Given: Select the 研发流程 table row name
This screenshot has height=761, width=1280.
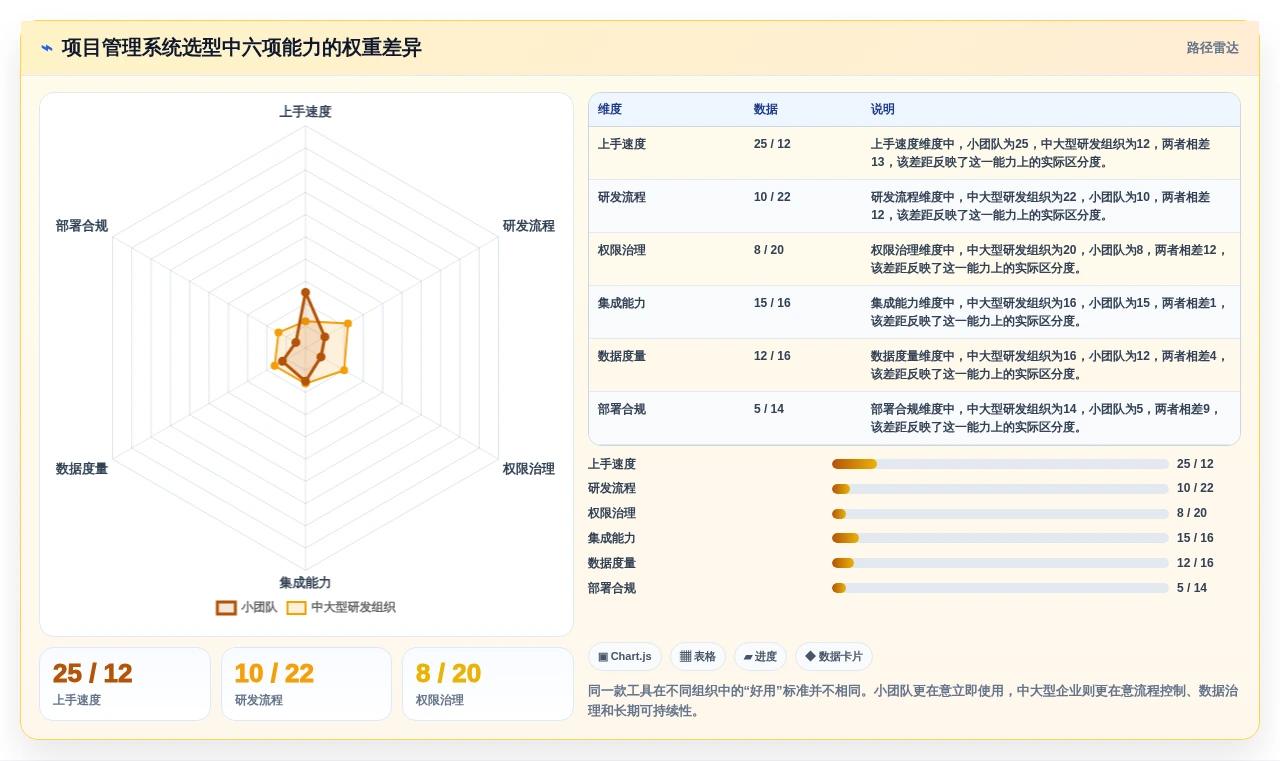Looking at the screenshot, I should 622,197.
